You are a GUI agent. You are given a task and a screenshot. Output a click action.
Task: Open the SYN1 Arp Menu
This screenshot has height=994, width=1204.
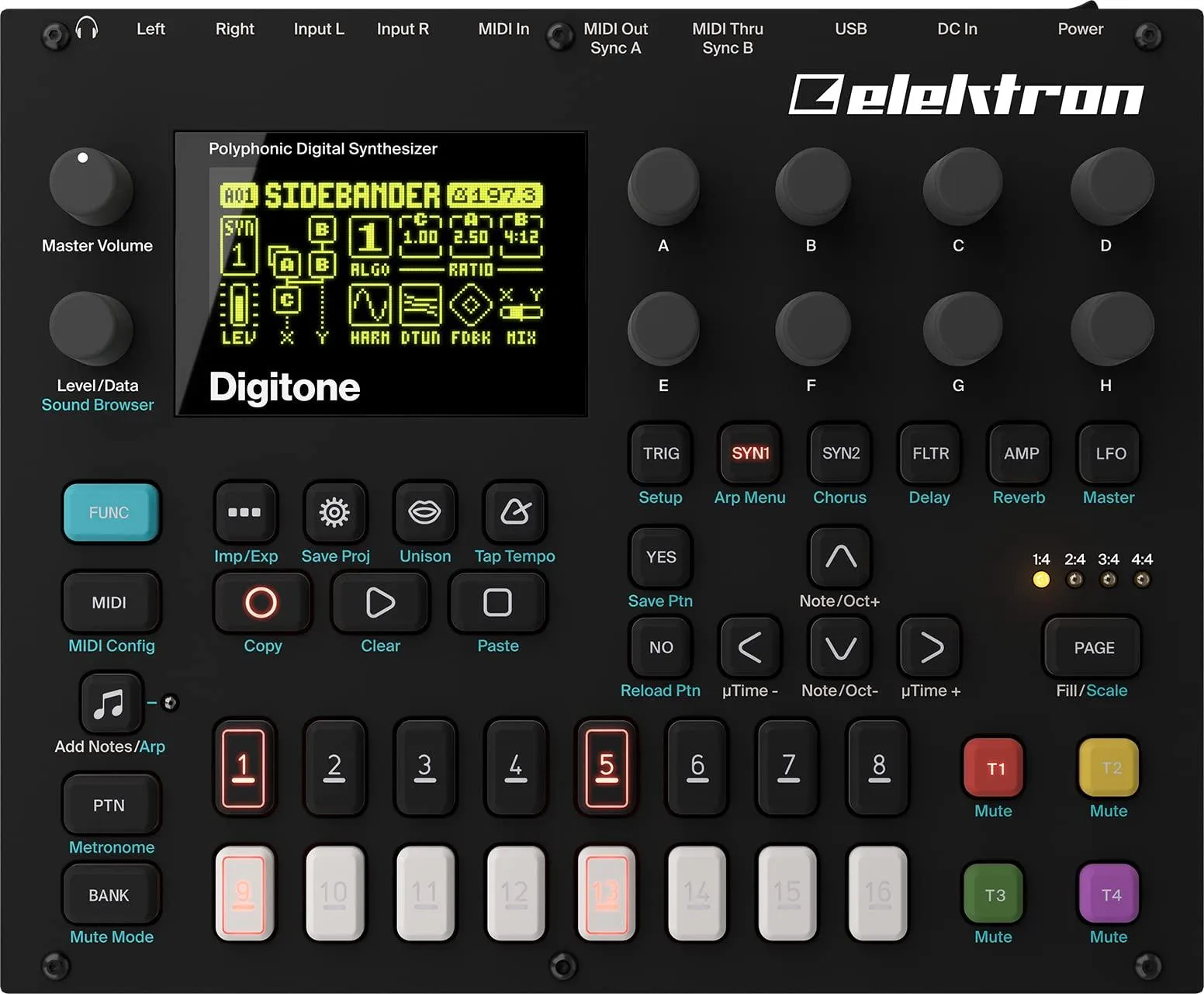pos(749,454)
